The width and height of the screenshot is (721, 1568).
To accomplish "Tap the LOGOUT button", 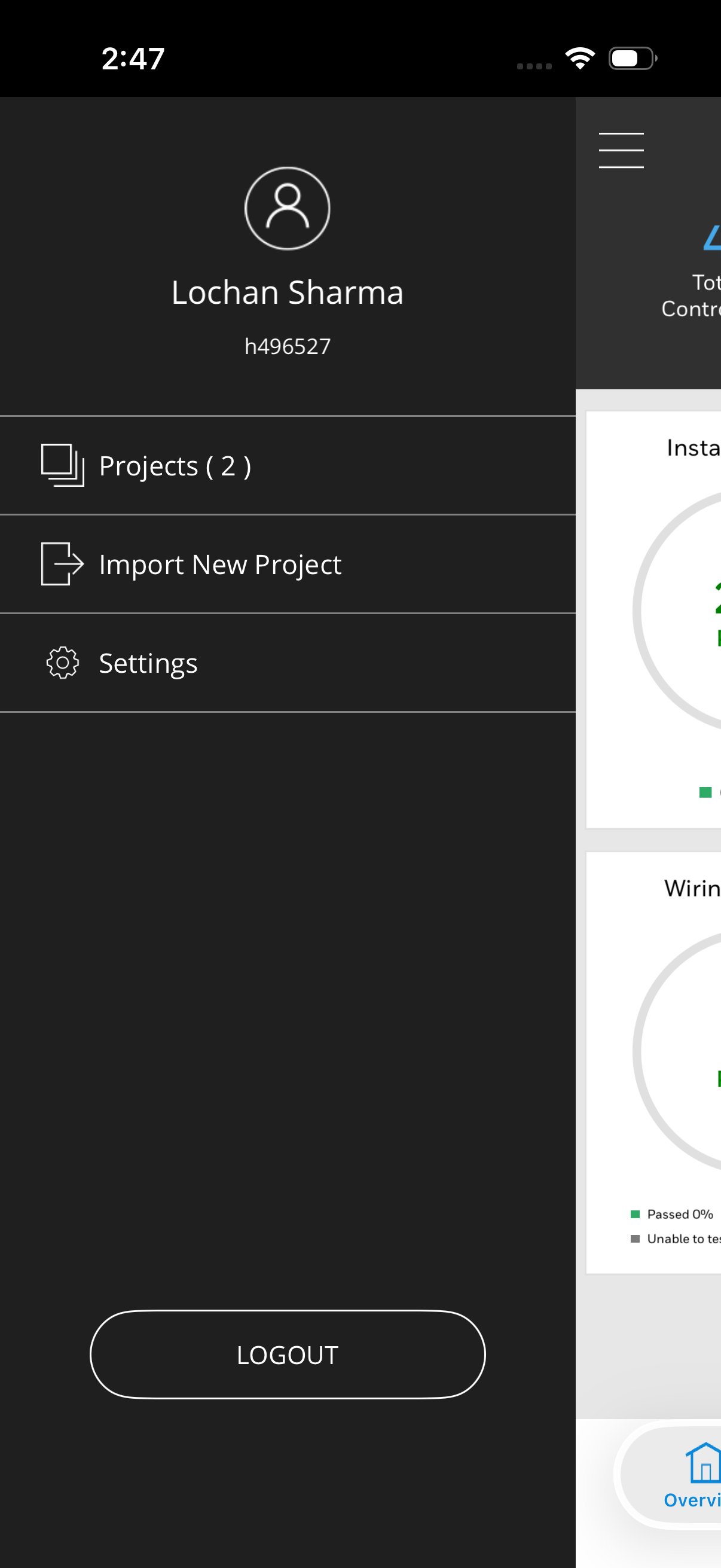I will 288,1355.
